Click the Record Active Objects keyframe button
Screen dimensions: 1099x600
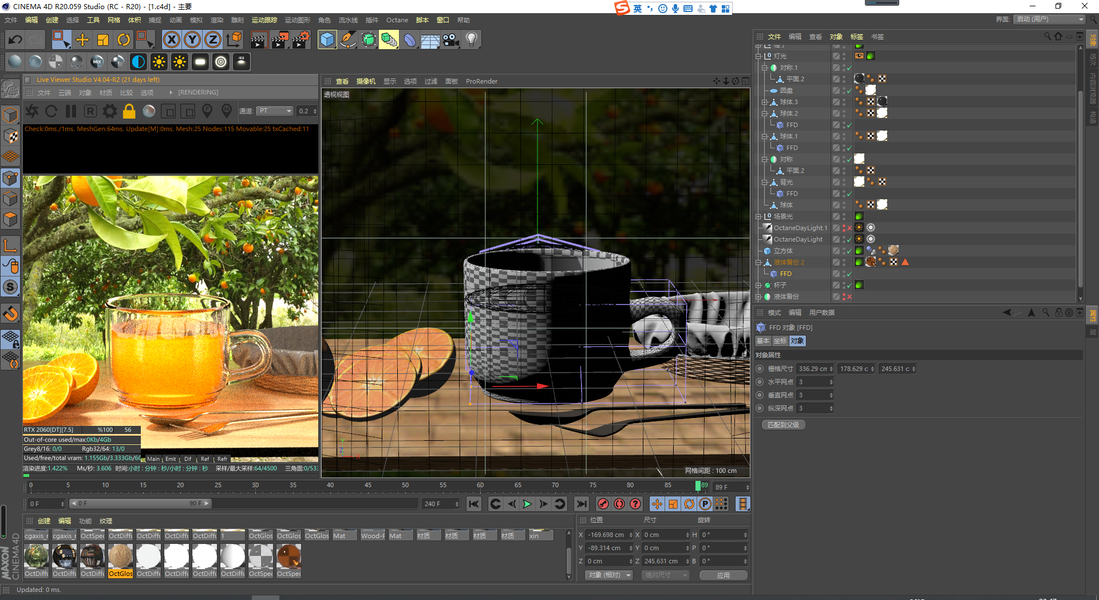point(603,504)
